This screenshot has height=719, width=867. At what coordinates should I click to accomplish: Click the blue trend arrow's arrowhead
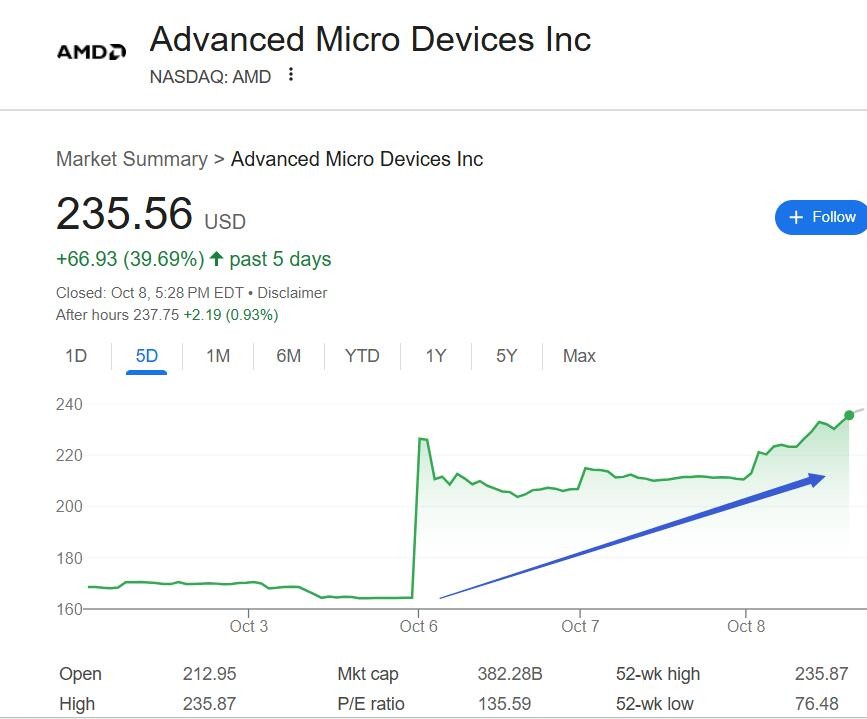[x=816, y=479]
